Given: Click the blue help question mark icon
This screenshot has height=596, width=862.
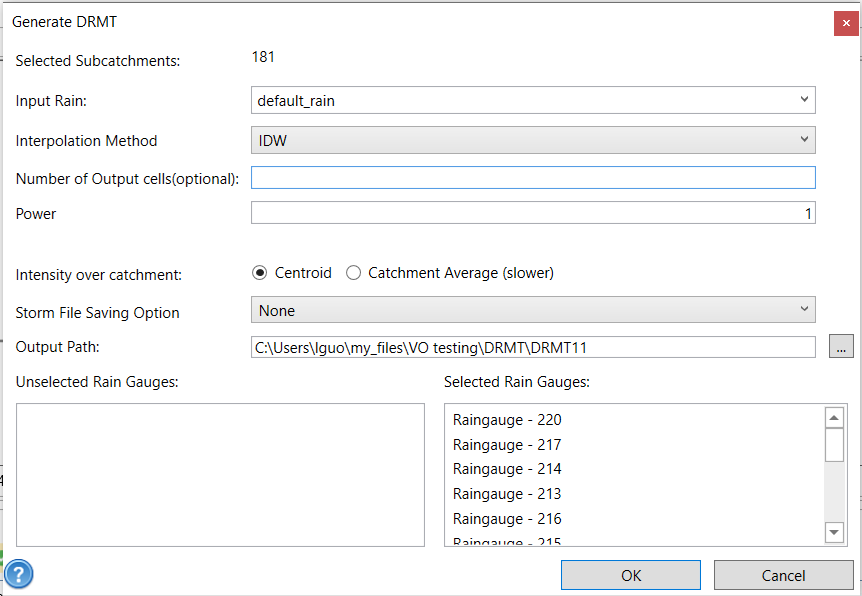Looking at the screenshot, I should 19,574.
